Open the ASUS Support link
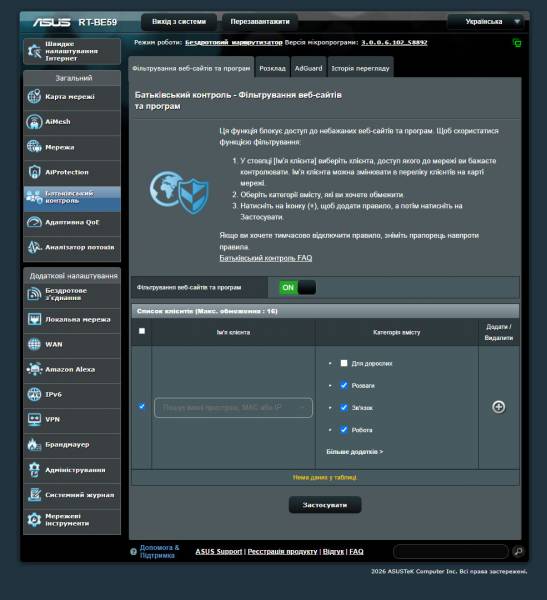Screen dimensions: 547x600 219,551
